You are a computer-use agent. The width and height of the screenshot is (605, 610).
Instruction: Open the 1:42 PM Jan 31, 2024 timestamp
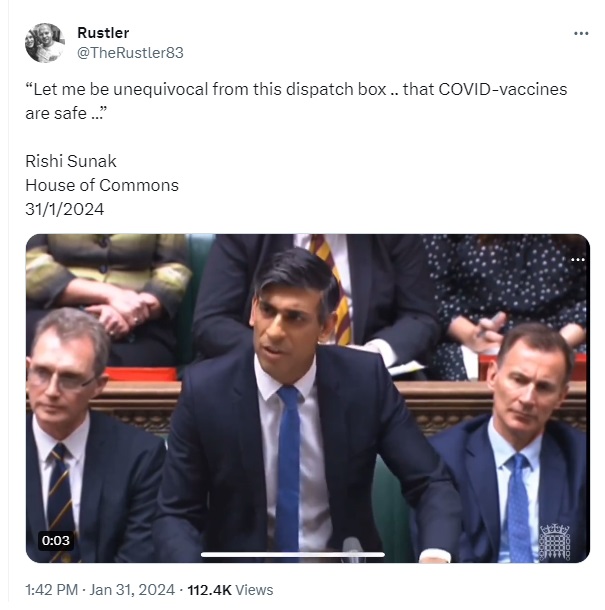[100, 589]
